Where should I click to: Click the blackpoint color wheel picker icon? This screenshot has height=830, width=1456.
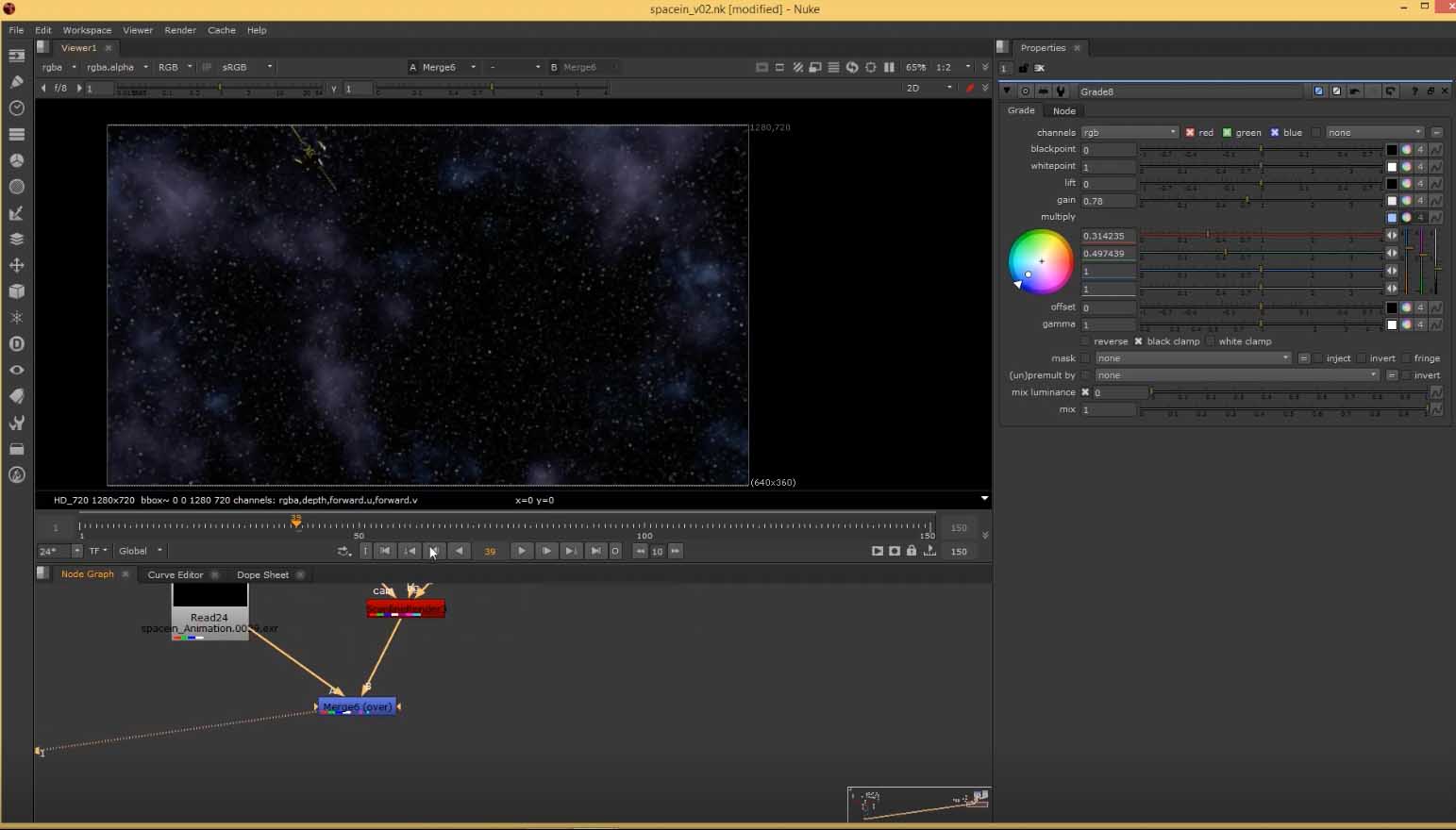tap(1406, 150)
